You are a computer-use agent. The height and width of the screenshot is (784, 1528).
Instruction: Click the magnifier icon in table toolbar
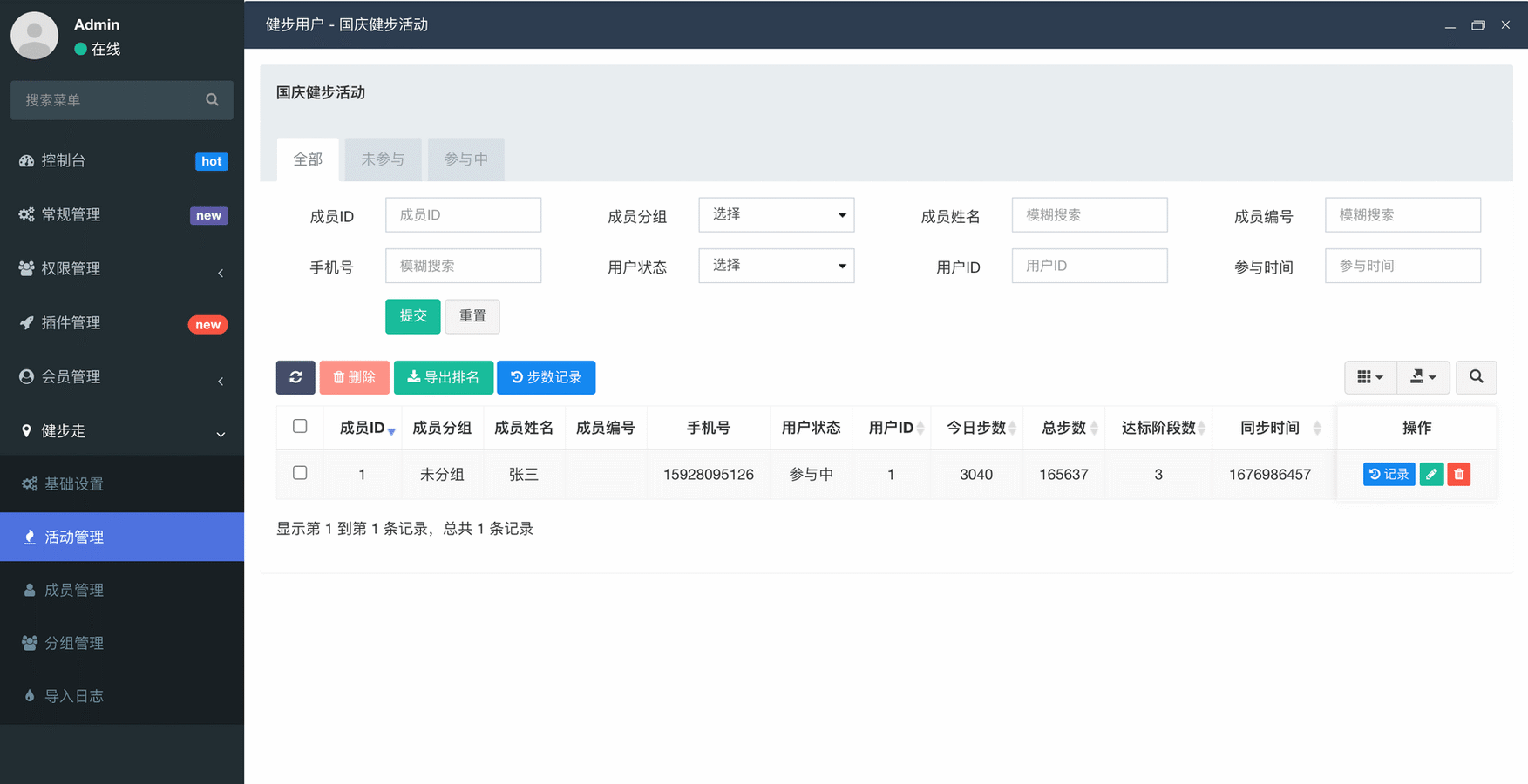pyautogui.click(x=1476, y=377)
